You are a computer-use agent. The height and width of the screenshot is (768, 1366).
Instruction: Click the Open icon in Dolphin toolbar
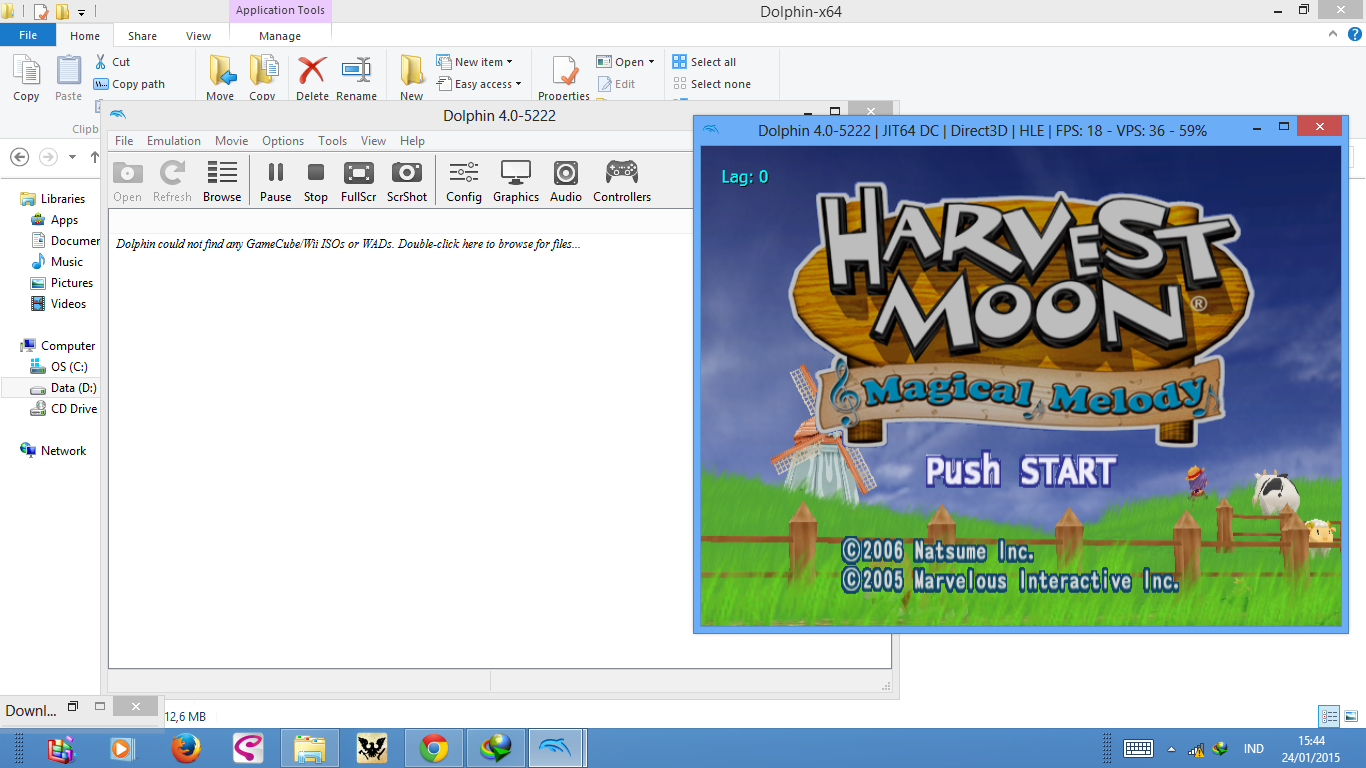(x=128, y=181)
